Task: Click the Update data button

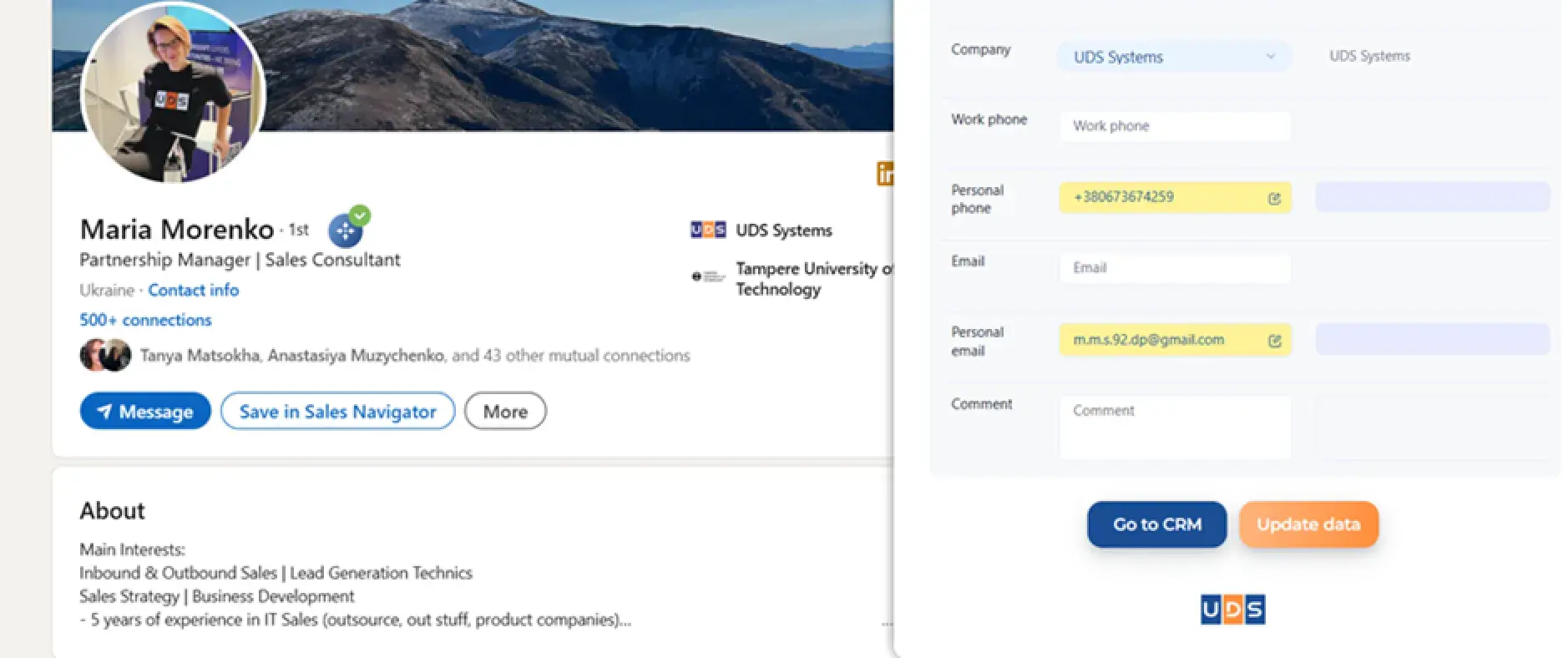Action: (1308, 524)
